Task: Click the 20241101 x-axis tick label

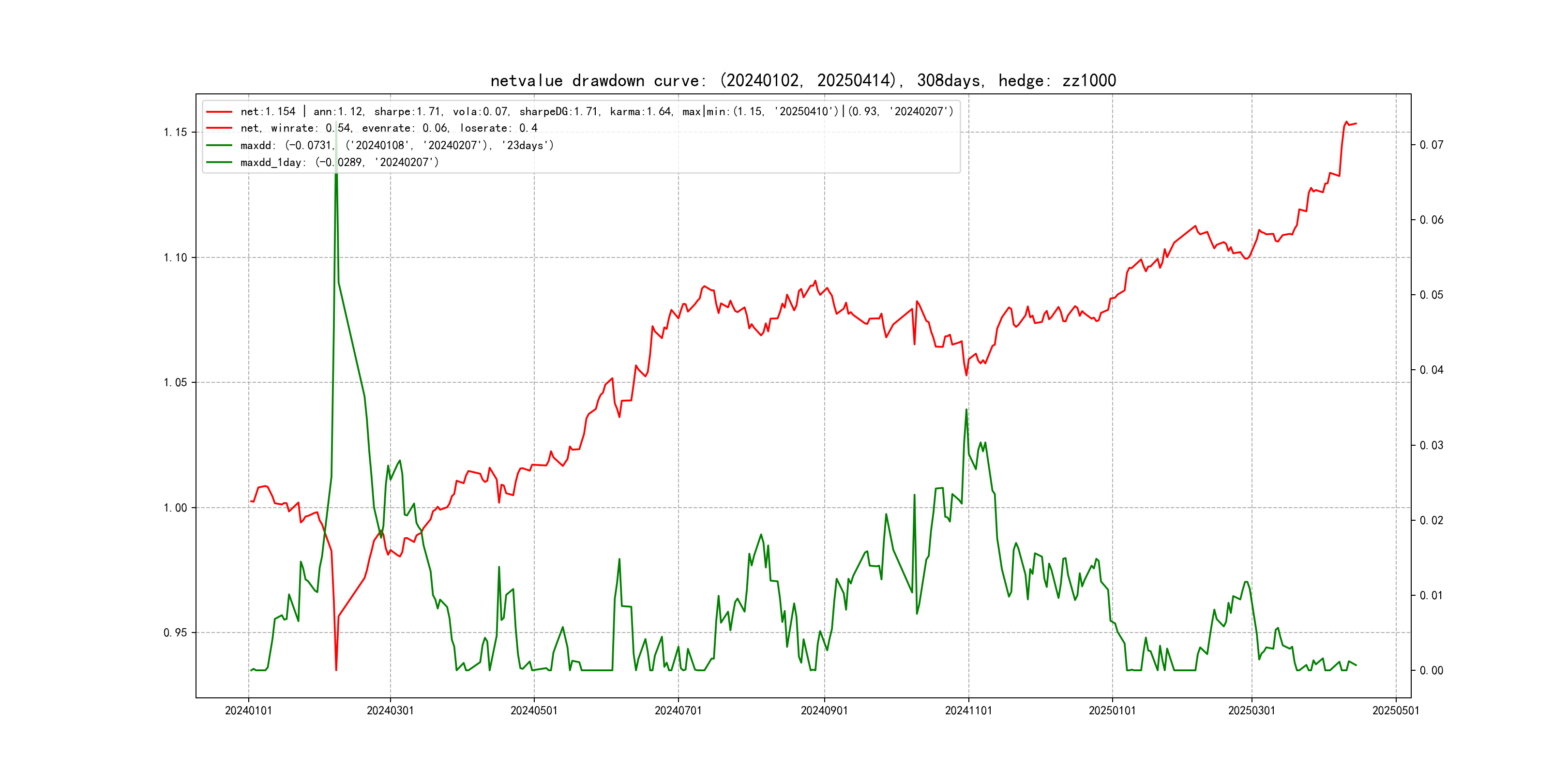Action: 968,711
